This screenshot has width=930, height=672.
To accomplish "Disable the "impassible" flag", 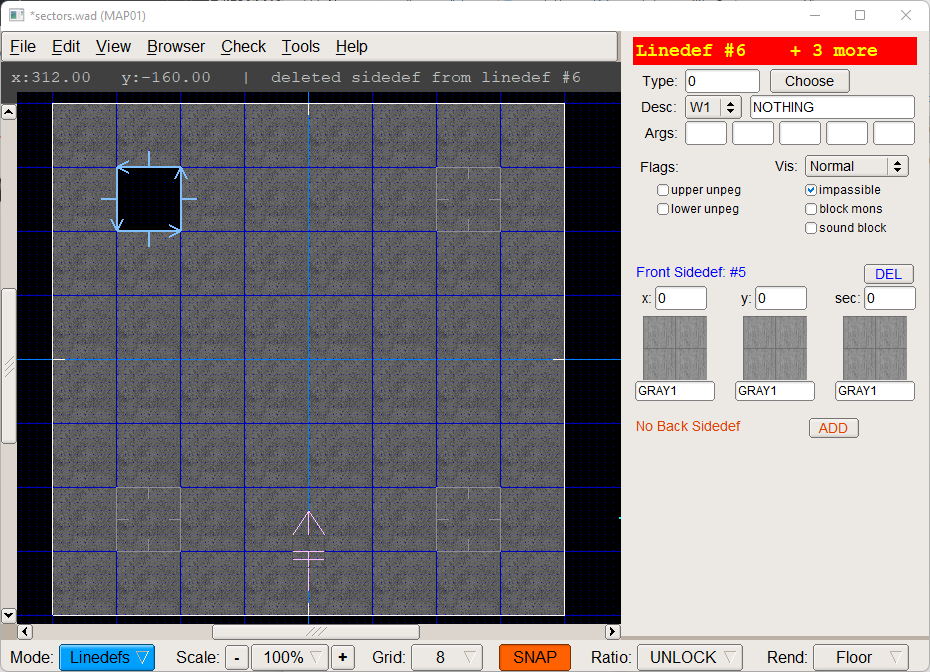I will 810,189.
